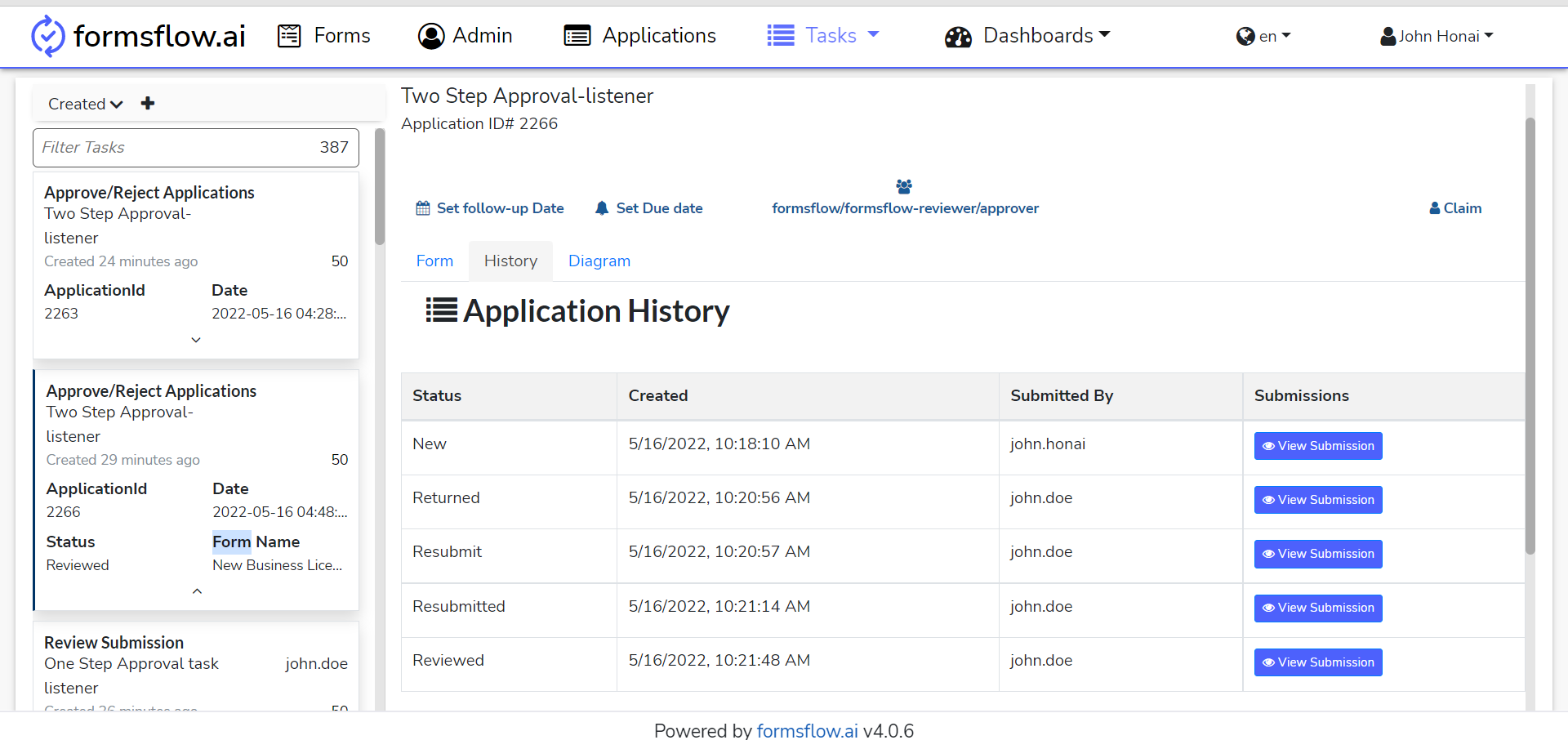Image resolution: width=1568 pixels, height=740 pixels.
Task: Open the Tasks dropdown arrow
Action: coord(873,34)
